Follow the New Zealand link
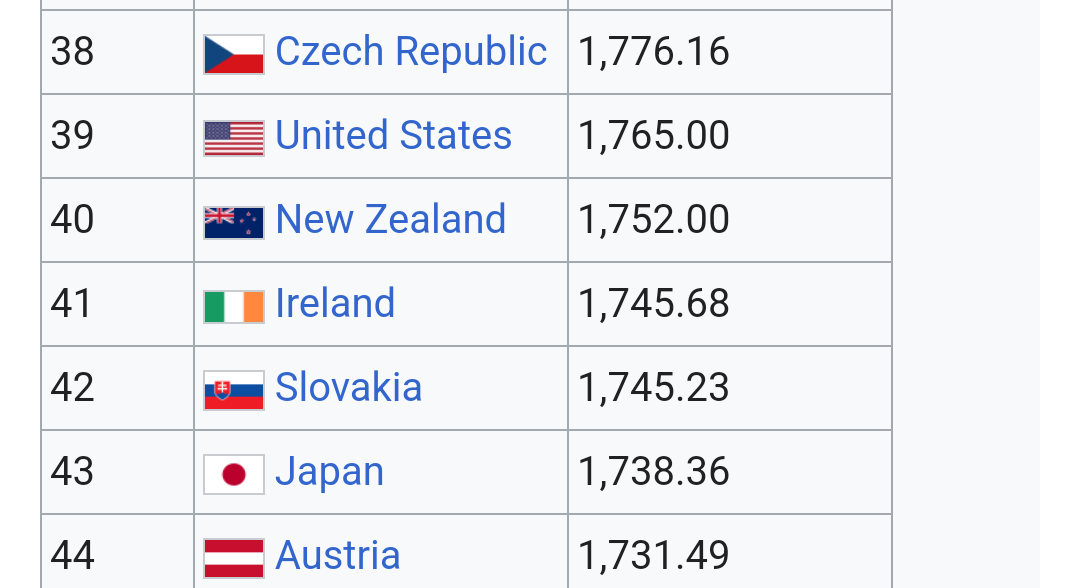The image size is (1080, 588). (x=390, y=220)
